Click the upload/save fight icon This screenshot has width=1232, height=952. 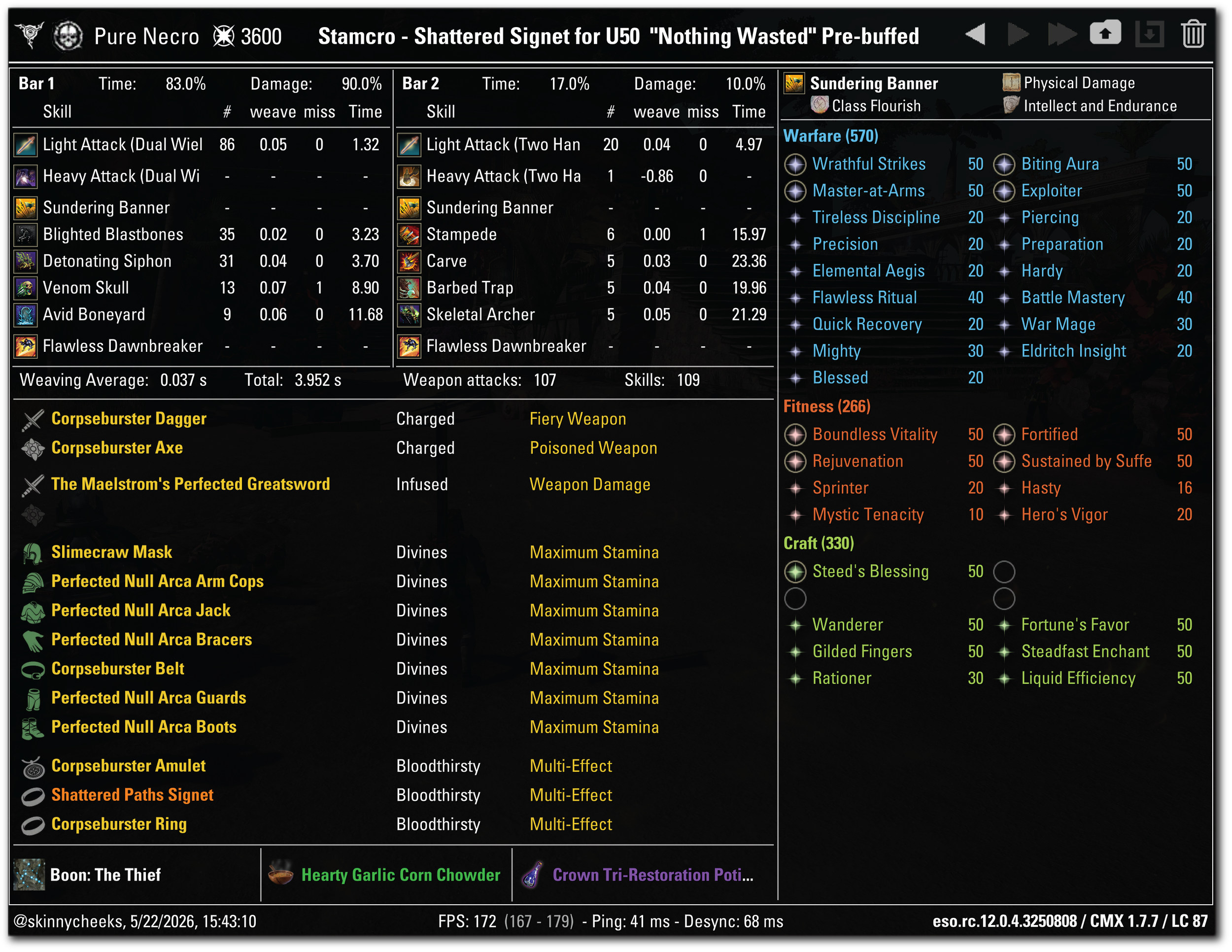(1105, 34)
